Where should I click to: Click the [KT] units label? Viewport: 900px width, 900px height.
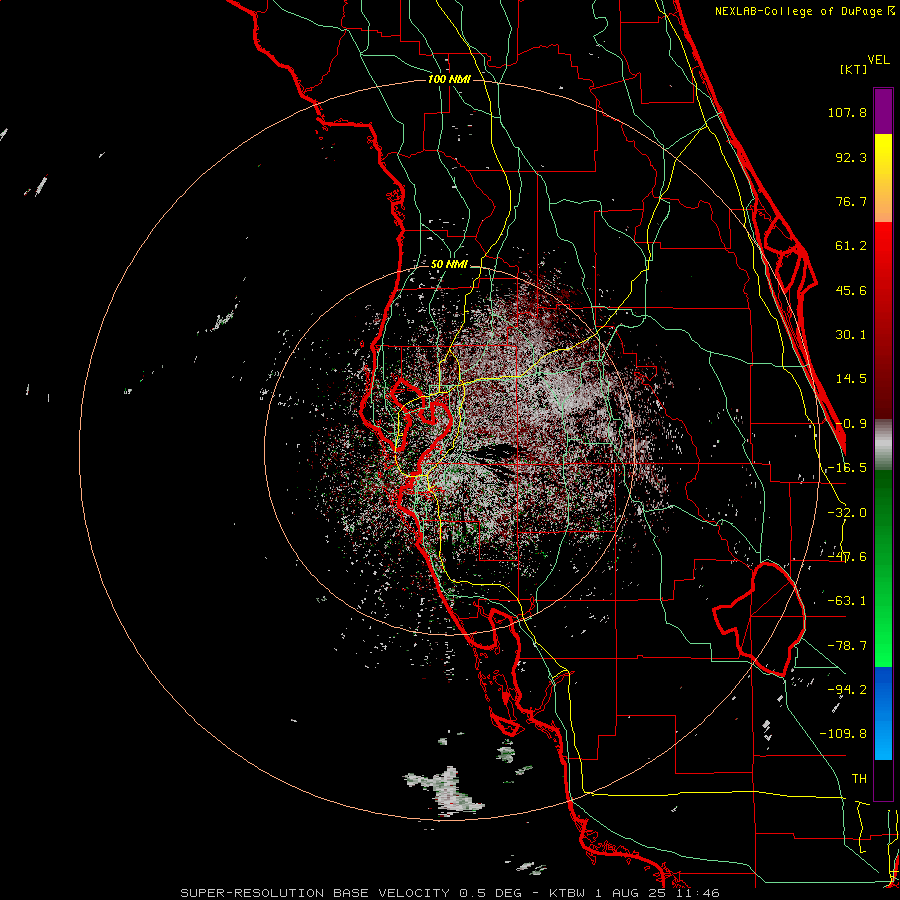[x=853, y=69]
